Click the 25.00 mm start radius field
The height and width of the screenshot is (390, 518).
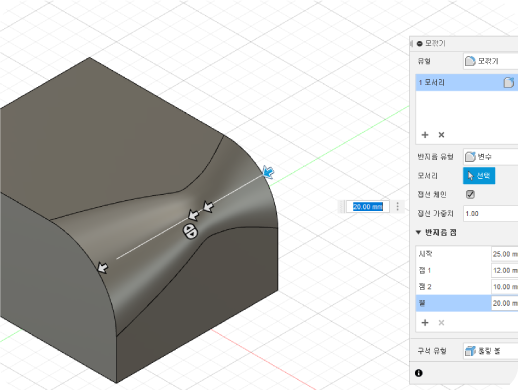click(x=505, y=254)
